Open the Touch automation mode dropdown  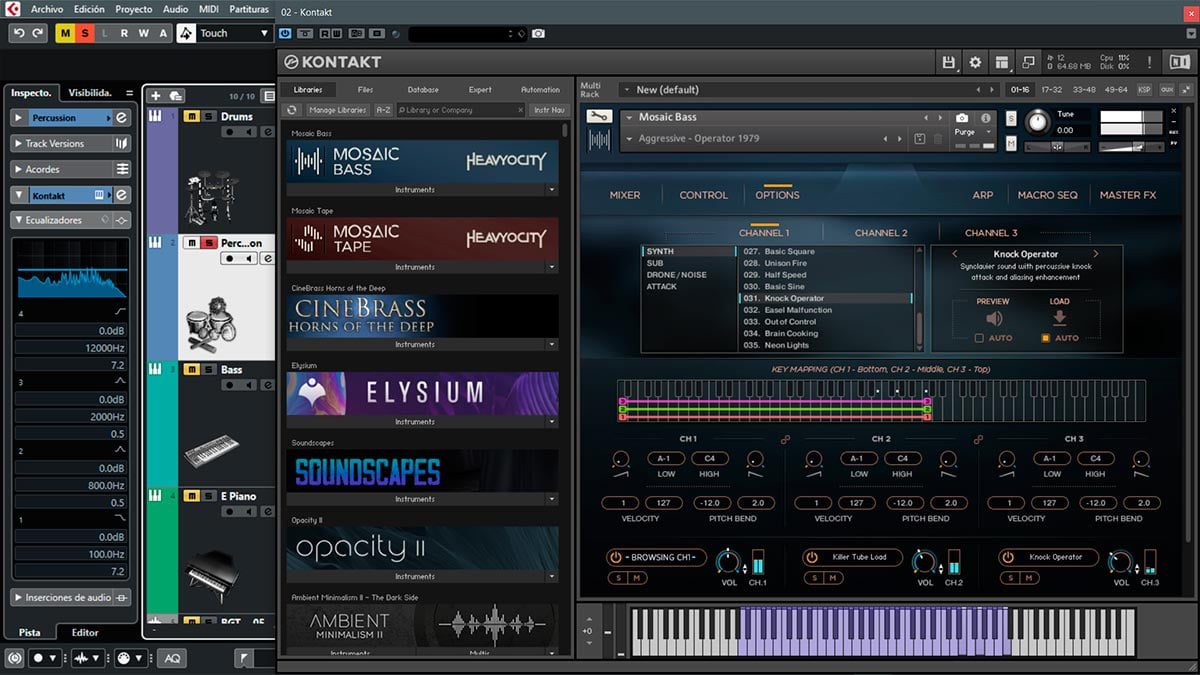[x=264, y=33]
